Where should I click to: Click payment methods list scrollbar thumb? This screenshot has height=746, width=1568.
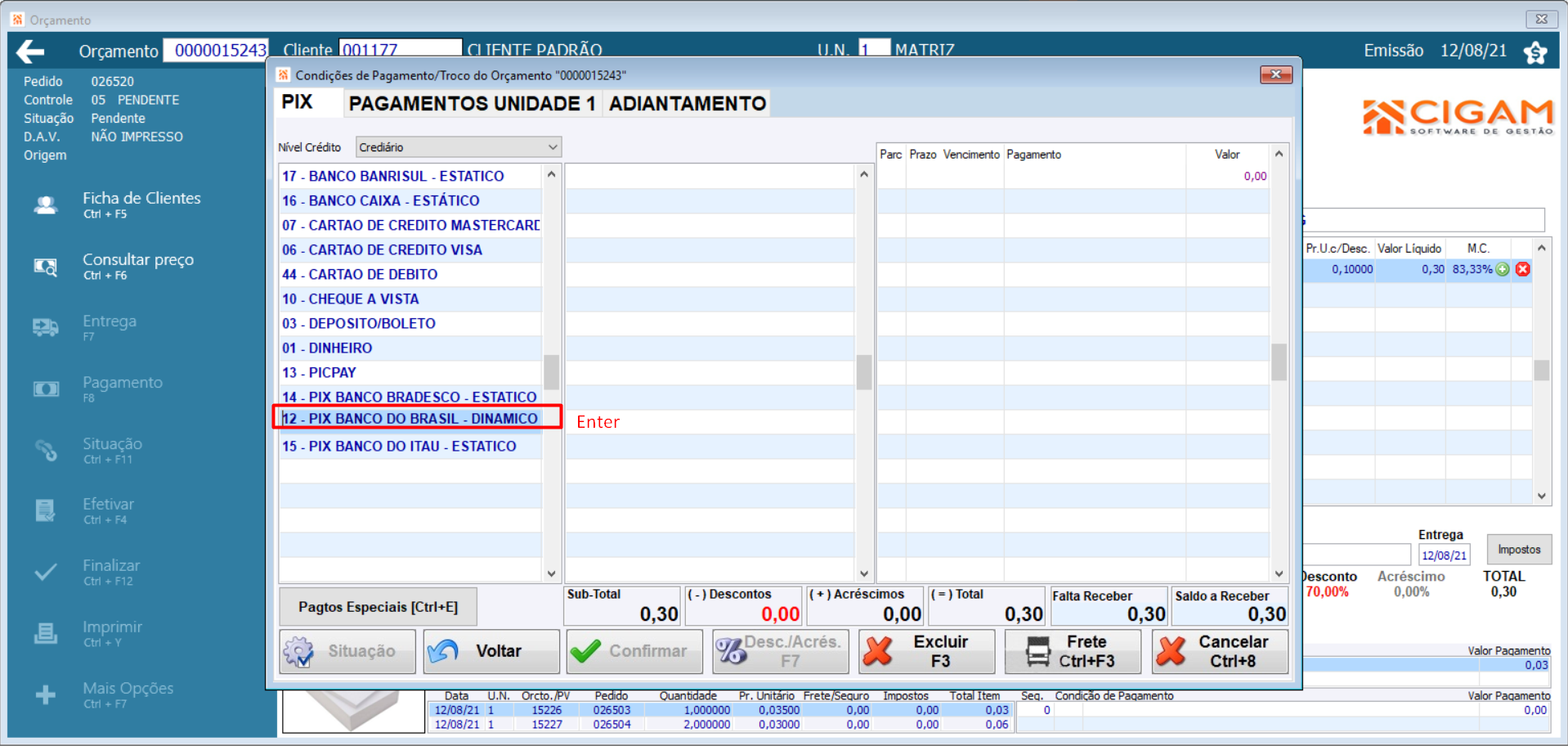click(x=551, y=372)
